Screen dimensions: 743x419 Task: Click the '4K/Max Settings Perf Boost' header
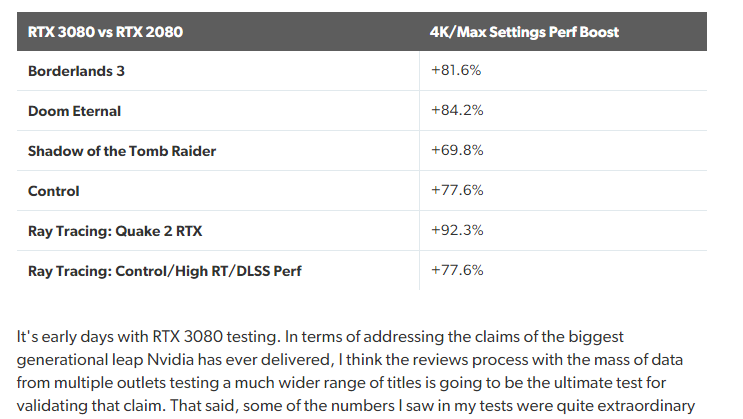524,32
